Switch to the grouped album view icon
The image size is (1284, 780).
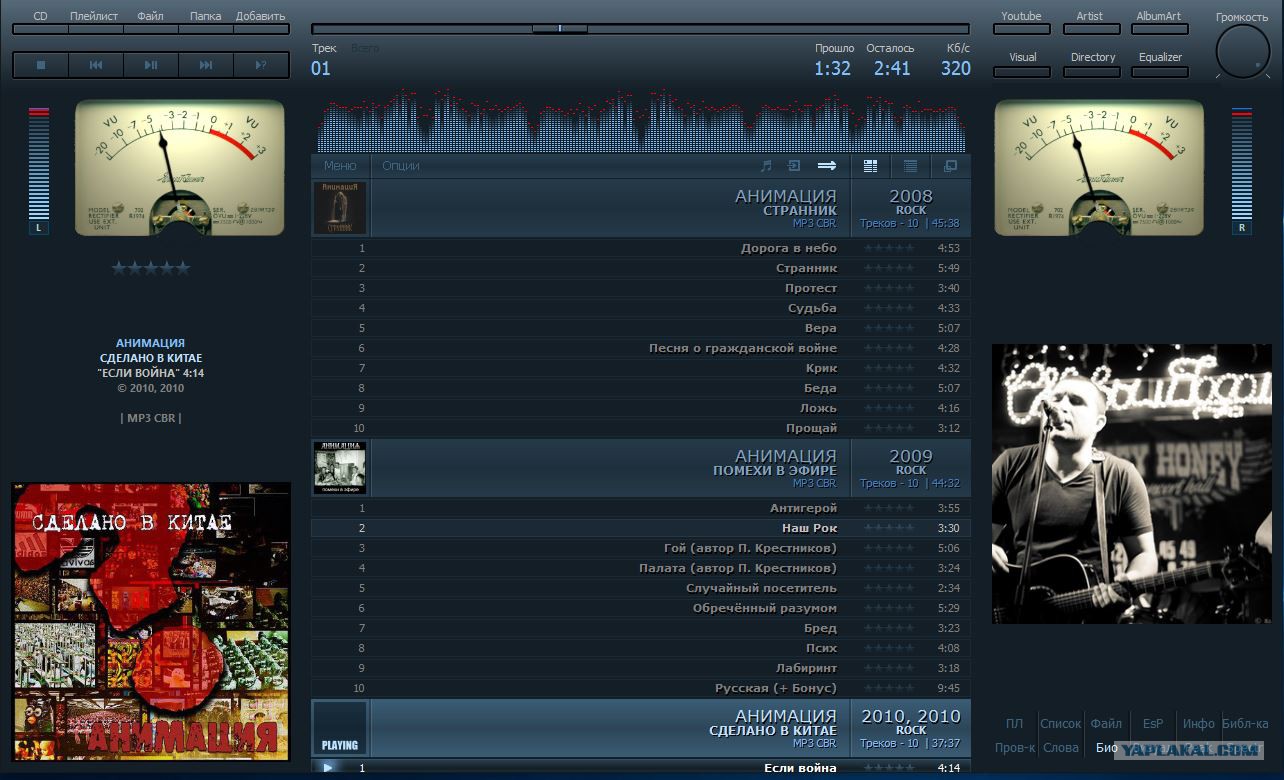tap(870, 166)
